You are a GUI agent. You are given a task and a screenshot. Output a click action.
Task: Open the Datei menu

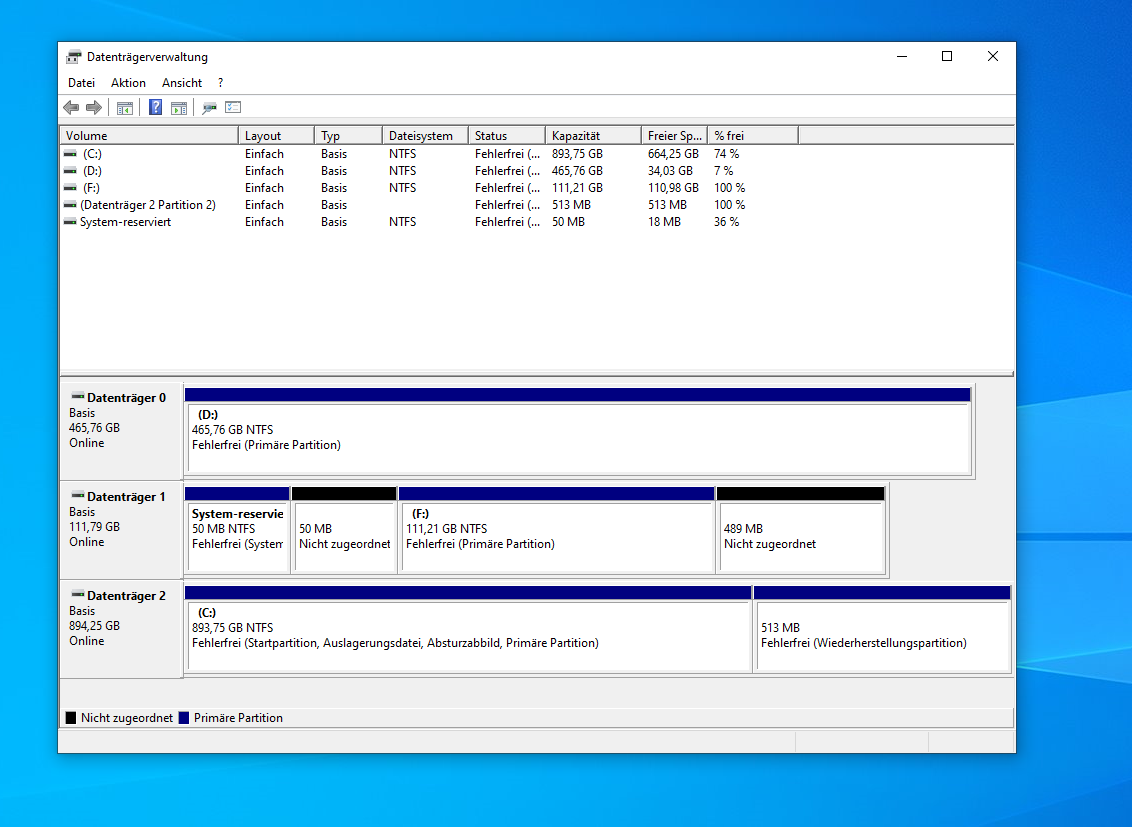[82, 83]
